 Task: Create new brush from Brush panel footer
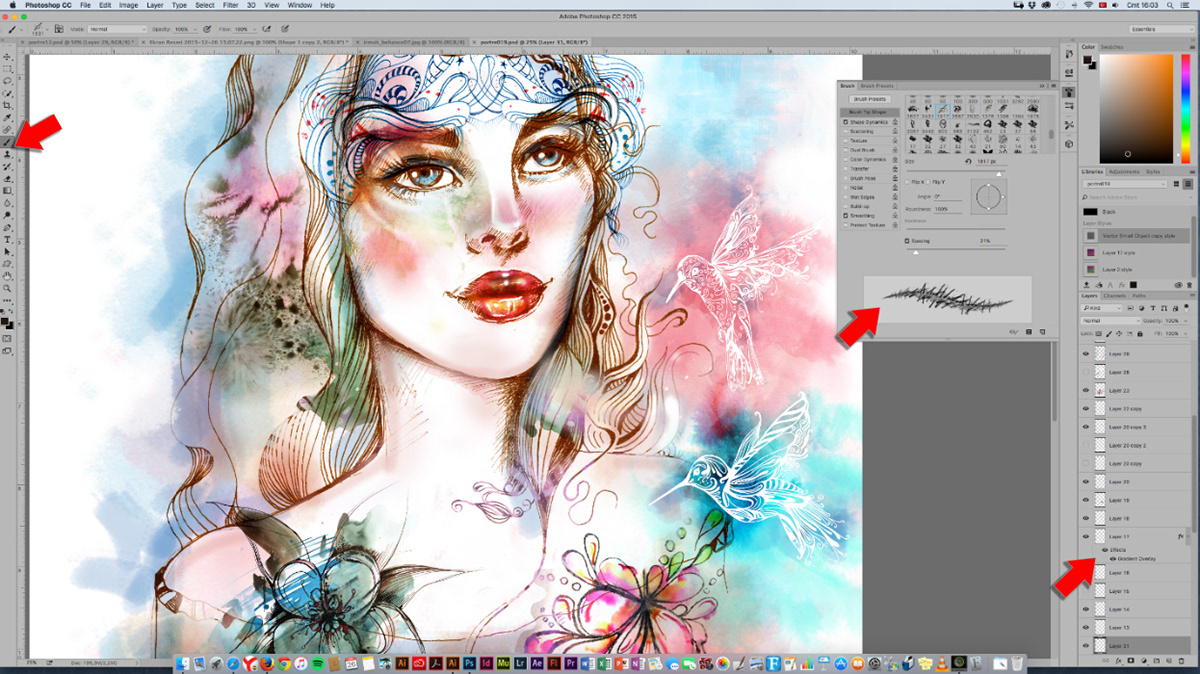point(1040,330)
